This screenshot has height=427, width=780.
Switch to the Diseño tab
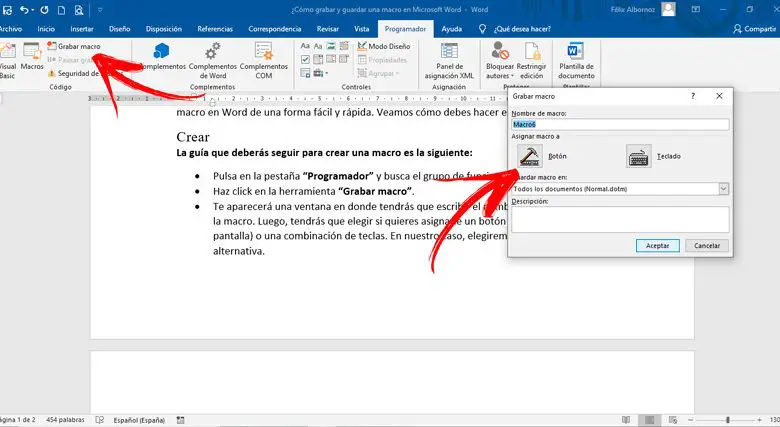click(119, 29)
